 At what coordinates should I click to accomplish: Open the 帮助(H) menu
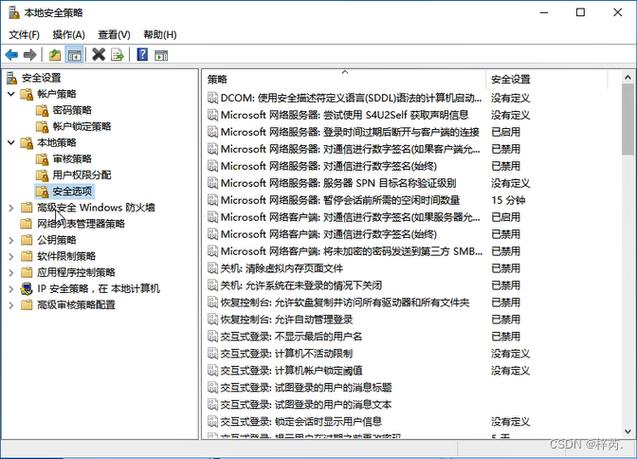(x=160, y=35)
